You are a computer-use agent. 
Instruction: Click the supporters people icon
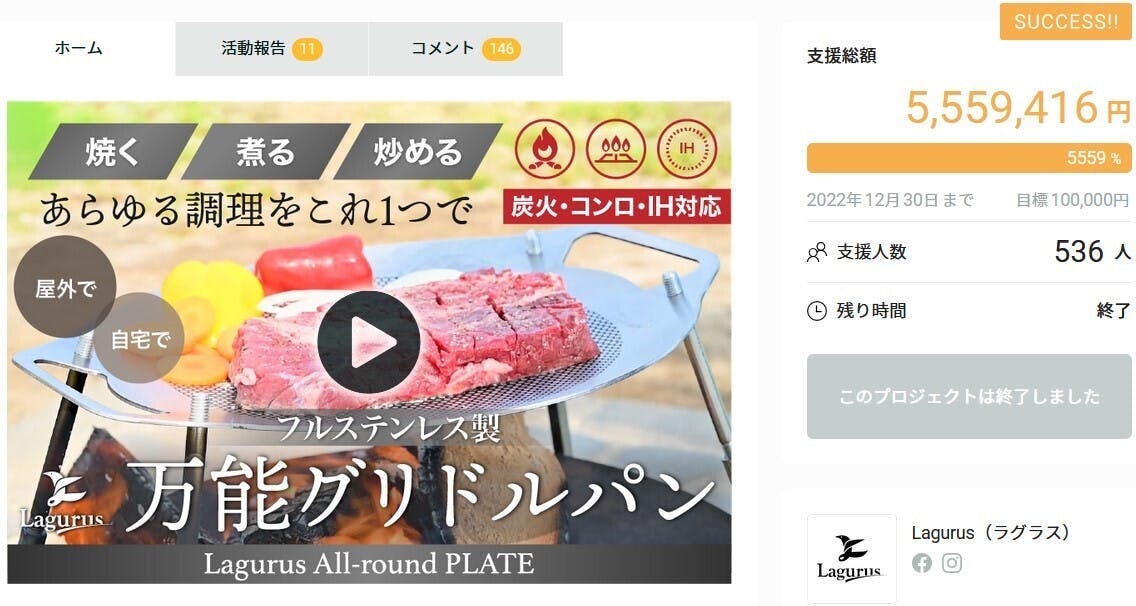point(816,252)
